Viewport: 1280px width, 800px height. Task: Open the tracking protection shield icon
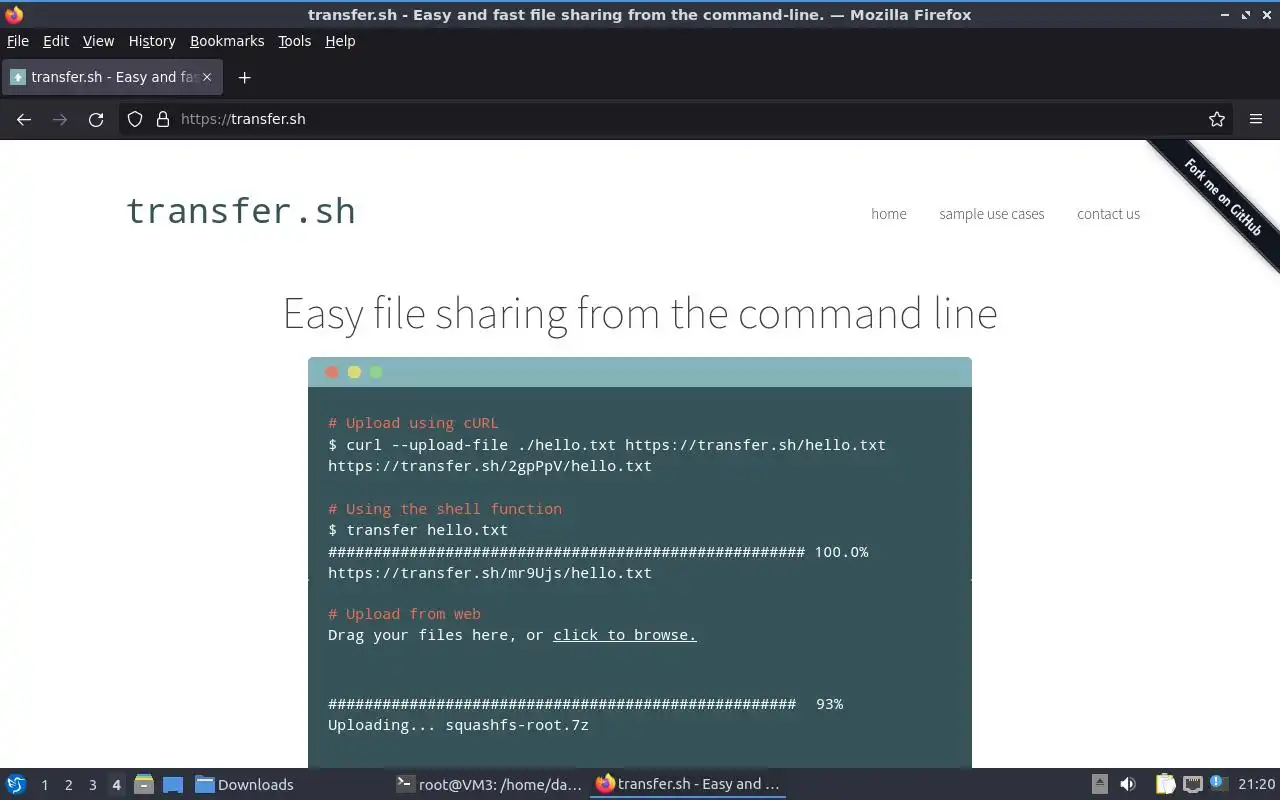click(135, 119)
